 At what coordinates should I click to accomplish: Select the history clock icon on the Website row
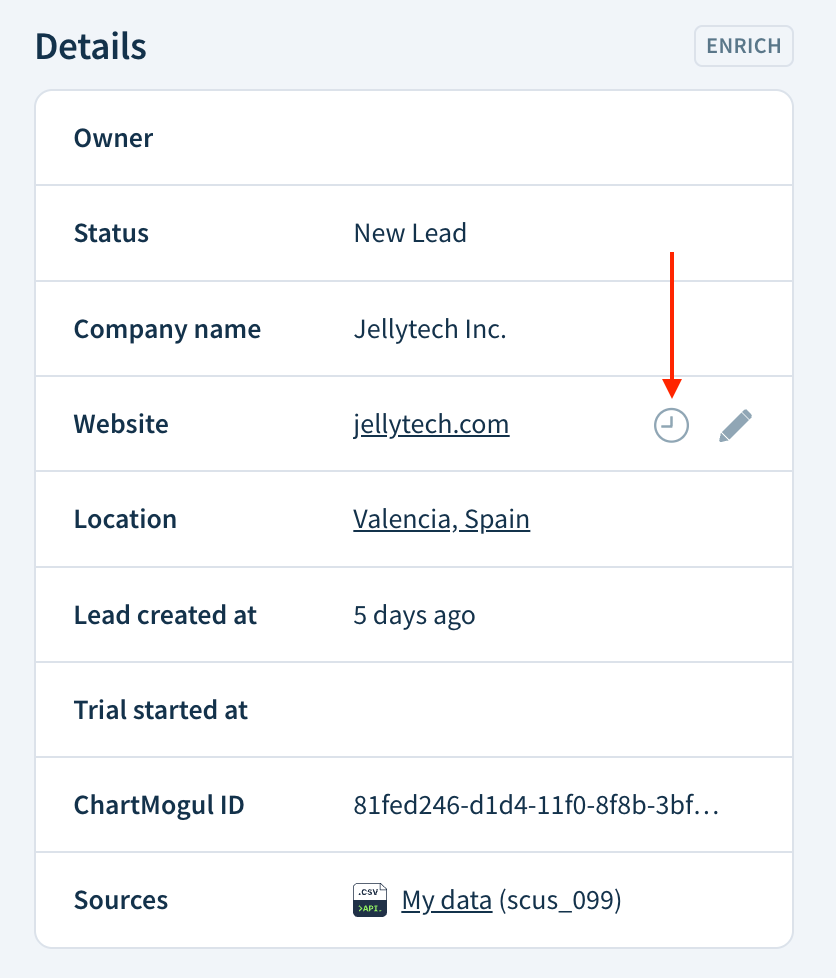click(x=671, y=424)
